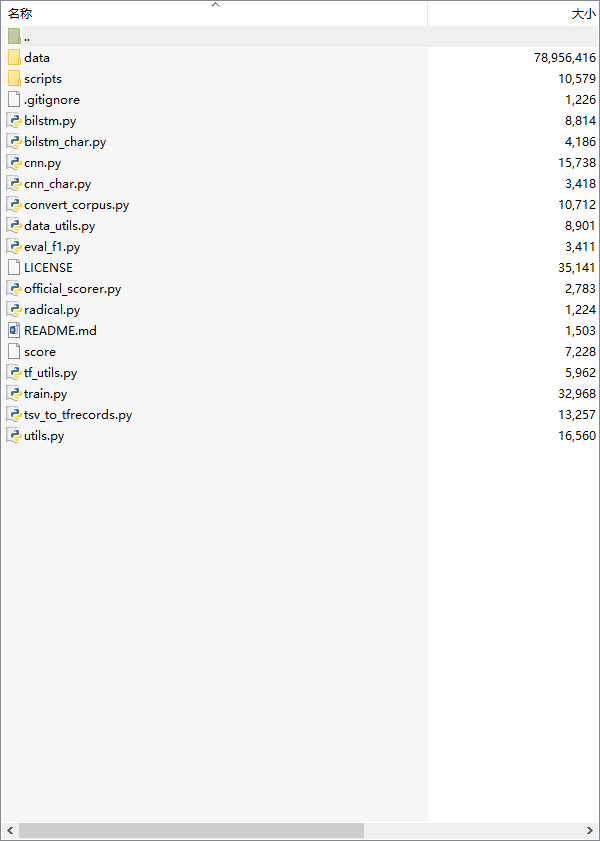Click the utils.py Python file icon
Viewport: 600px width, 841px height.
pyautogui.click(x=14, y=436)
